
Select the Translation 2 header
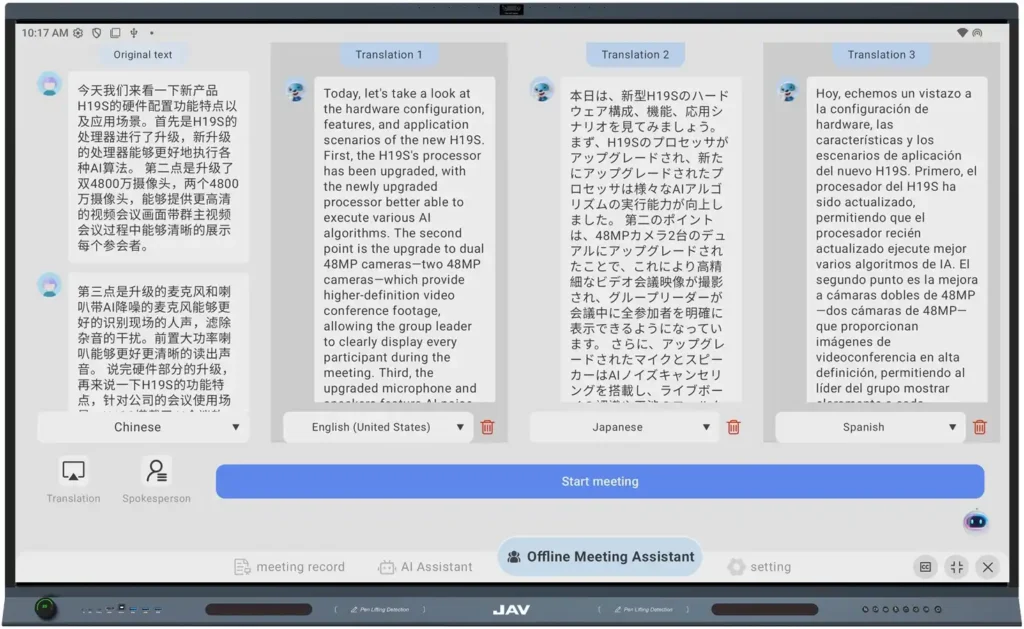[x=635, y=55]
